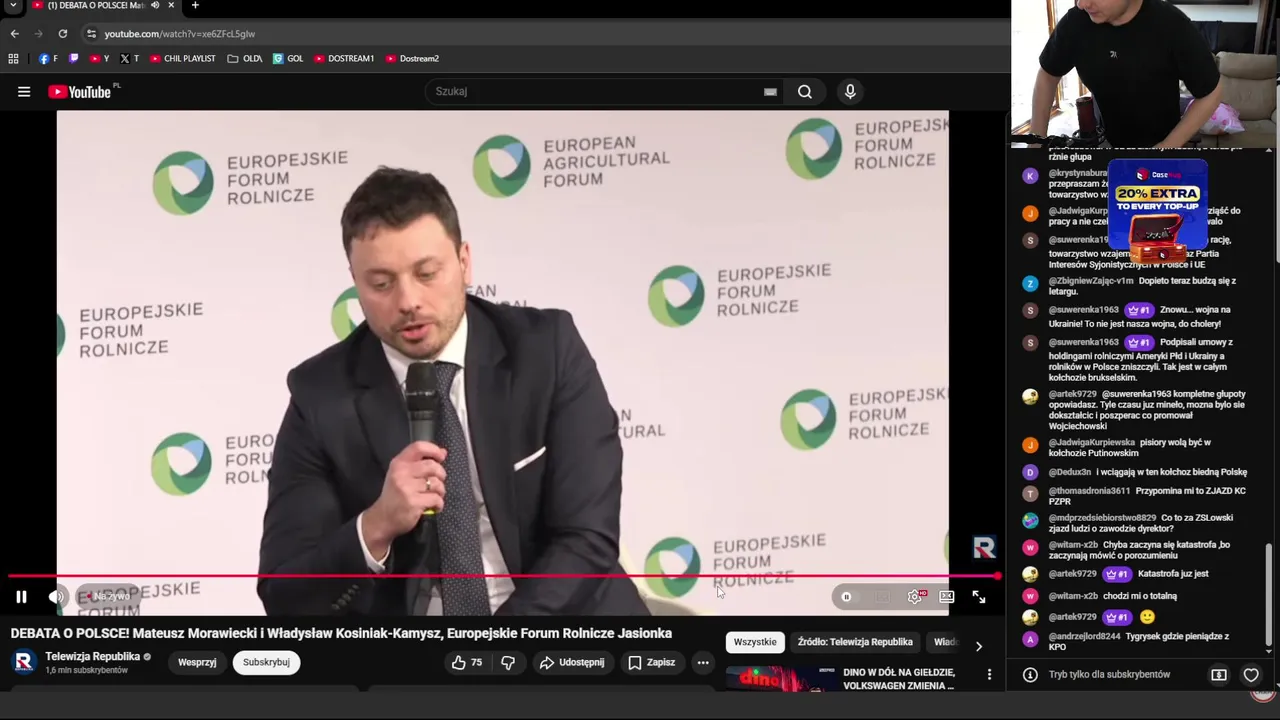Viewport: 1280px width, 720px height.
Task: Open @ZbigniewZając-v1m chat avatar
Action: 1030,284
